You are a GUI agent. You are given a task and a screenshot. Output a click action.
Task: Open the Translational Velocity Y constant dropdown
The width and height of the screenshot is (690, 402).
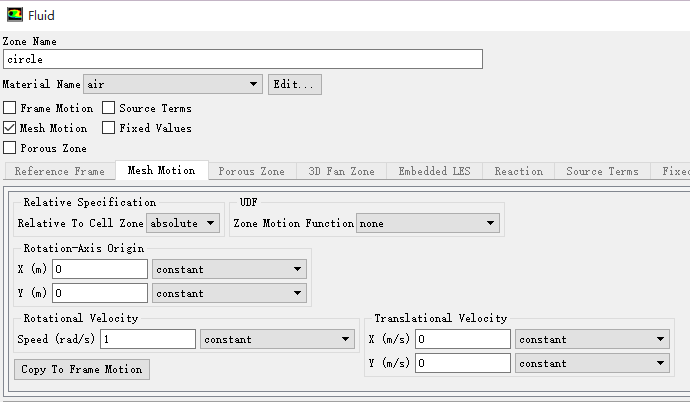tap(592, 363)
